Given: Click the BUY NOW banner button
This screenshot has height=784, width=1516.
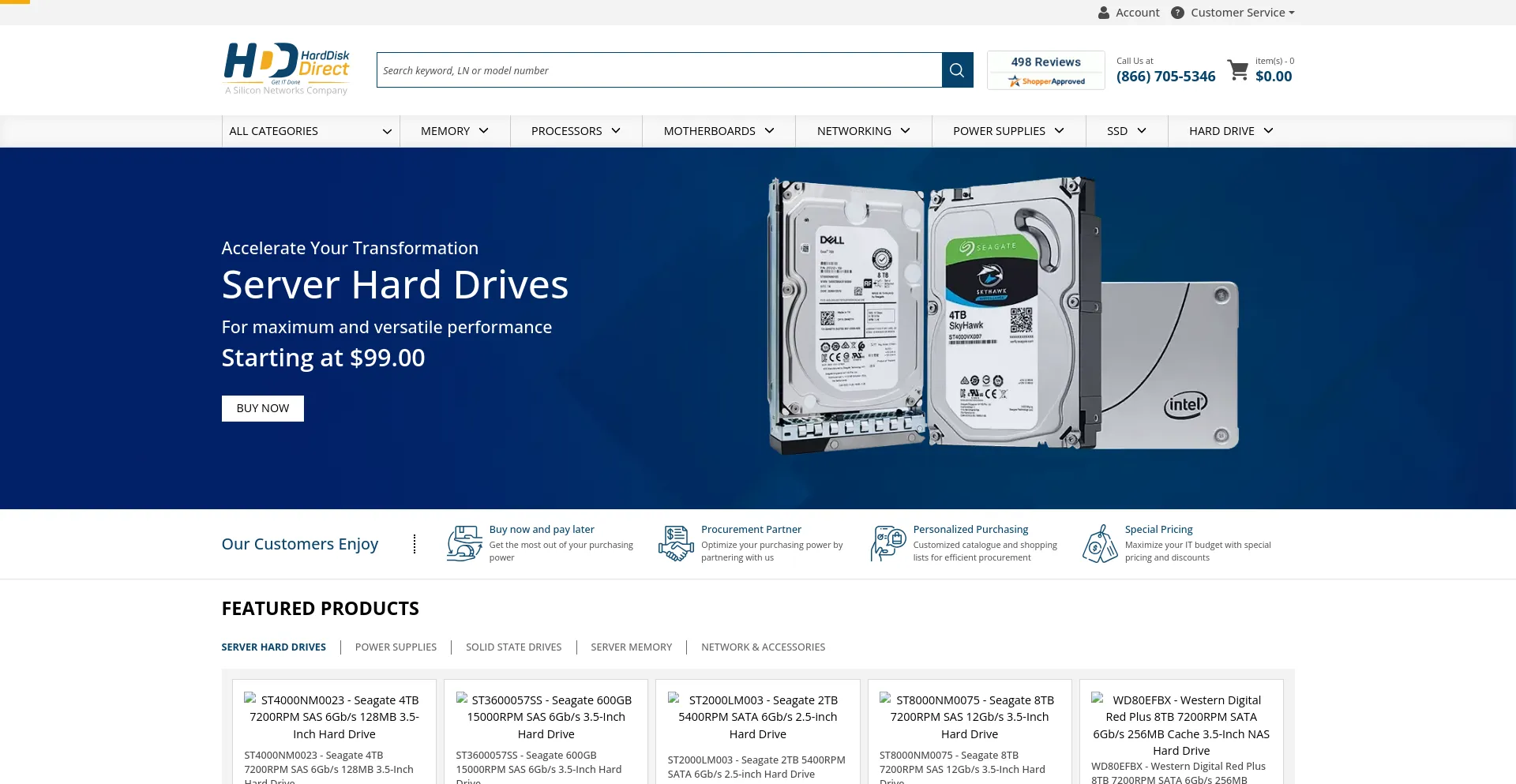Looking at the screenshot, I should coord(263,408).
